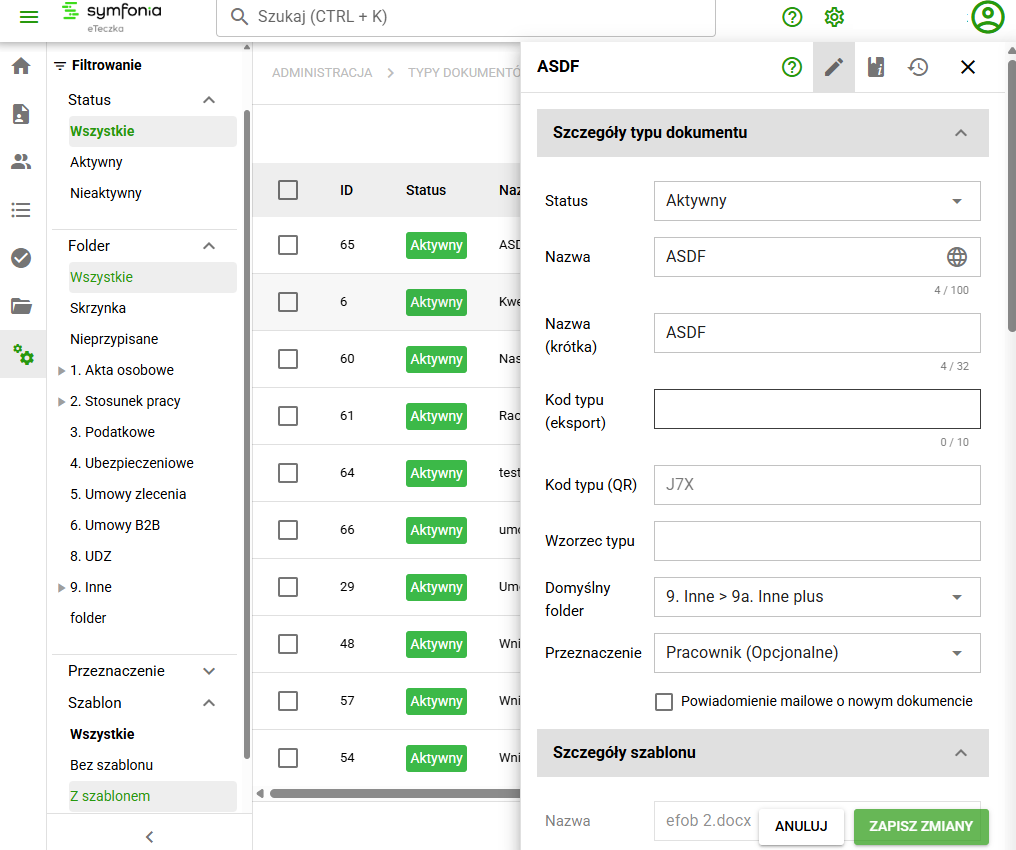Check the row with ID 60
The height and width of the screenshot is (850, 1016).
tap(288, 359)
